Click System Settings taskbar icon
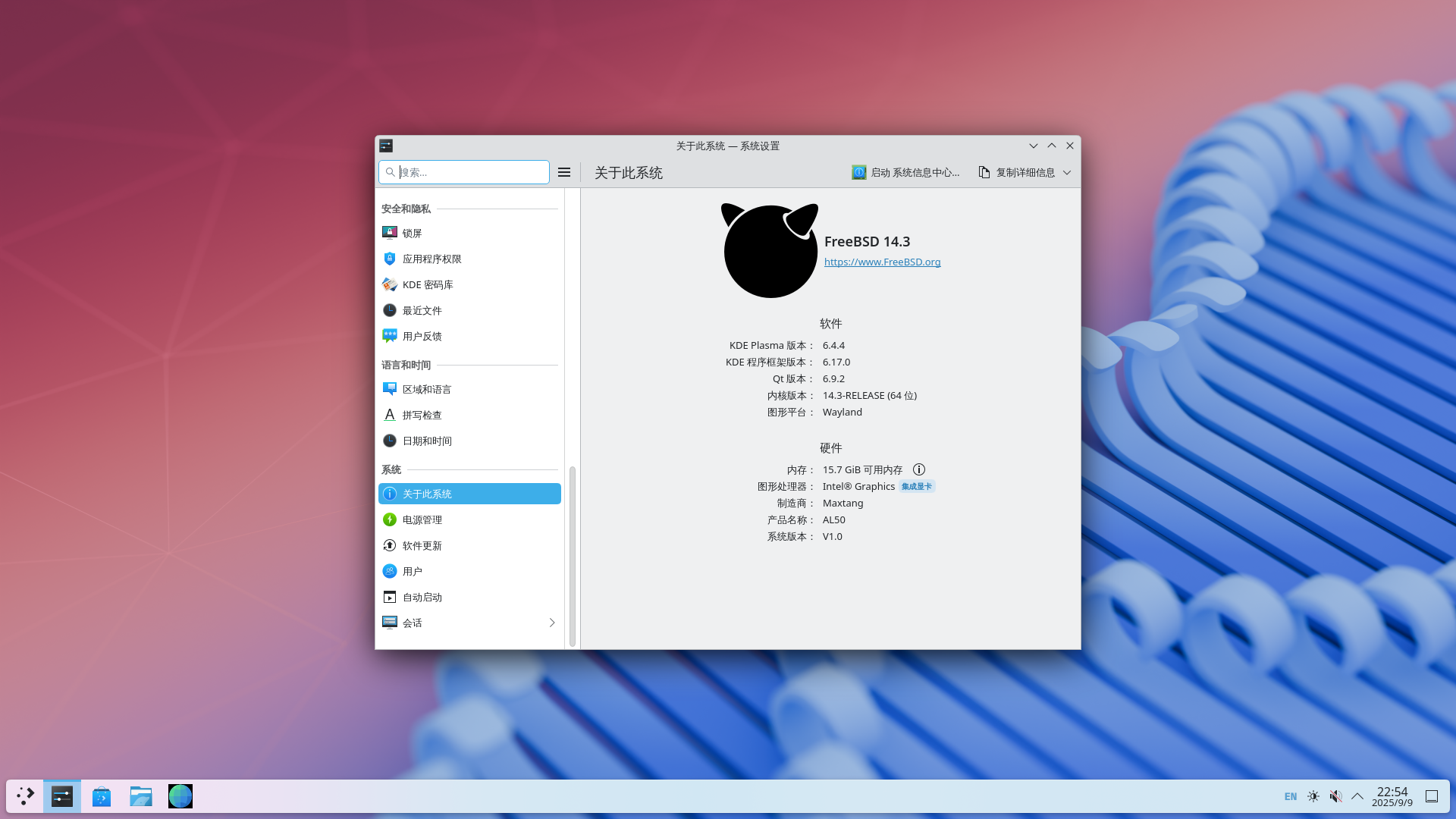1456x819 pixels. pos(62,796)
